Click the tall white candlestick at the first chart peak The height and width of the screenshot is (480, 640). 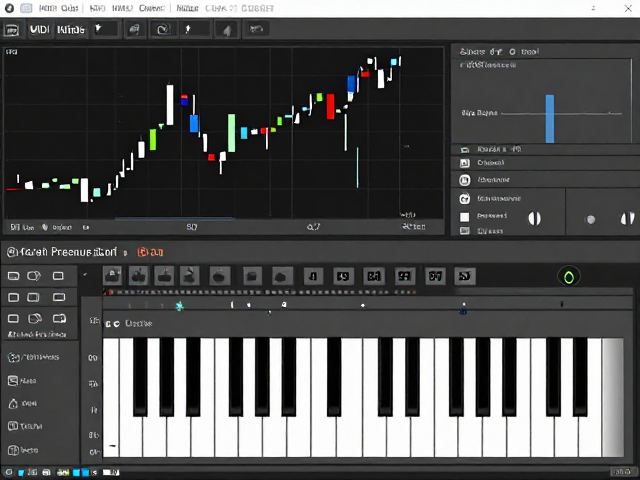[170, 104]
